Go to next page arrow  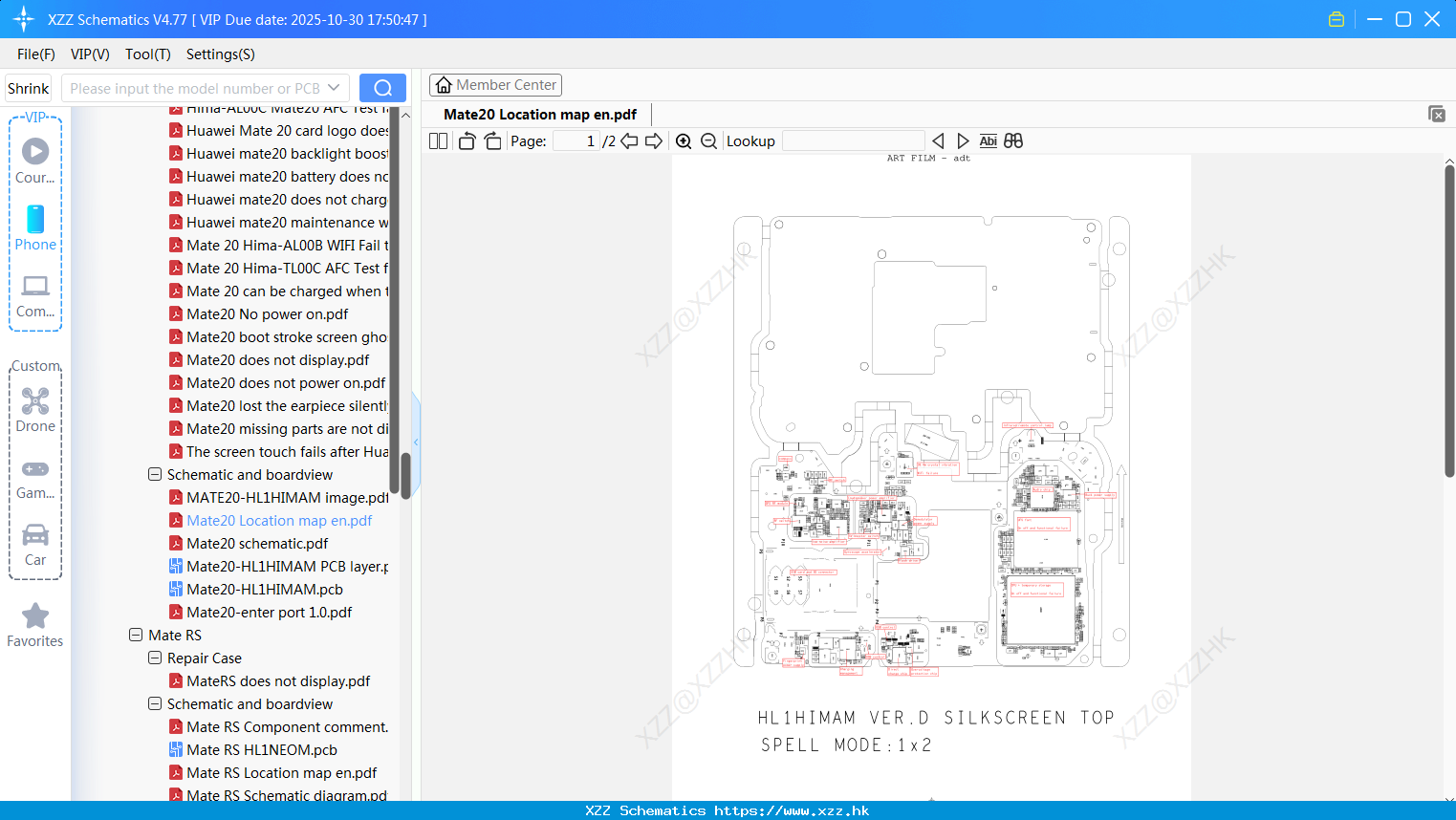(x=654, y=141)
